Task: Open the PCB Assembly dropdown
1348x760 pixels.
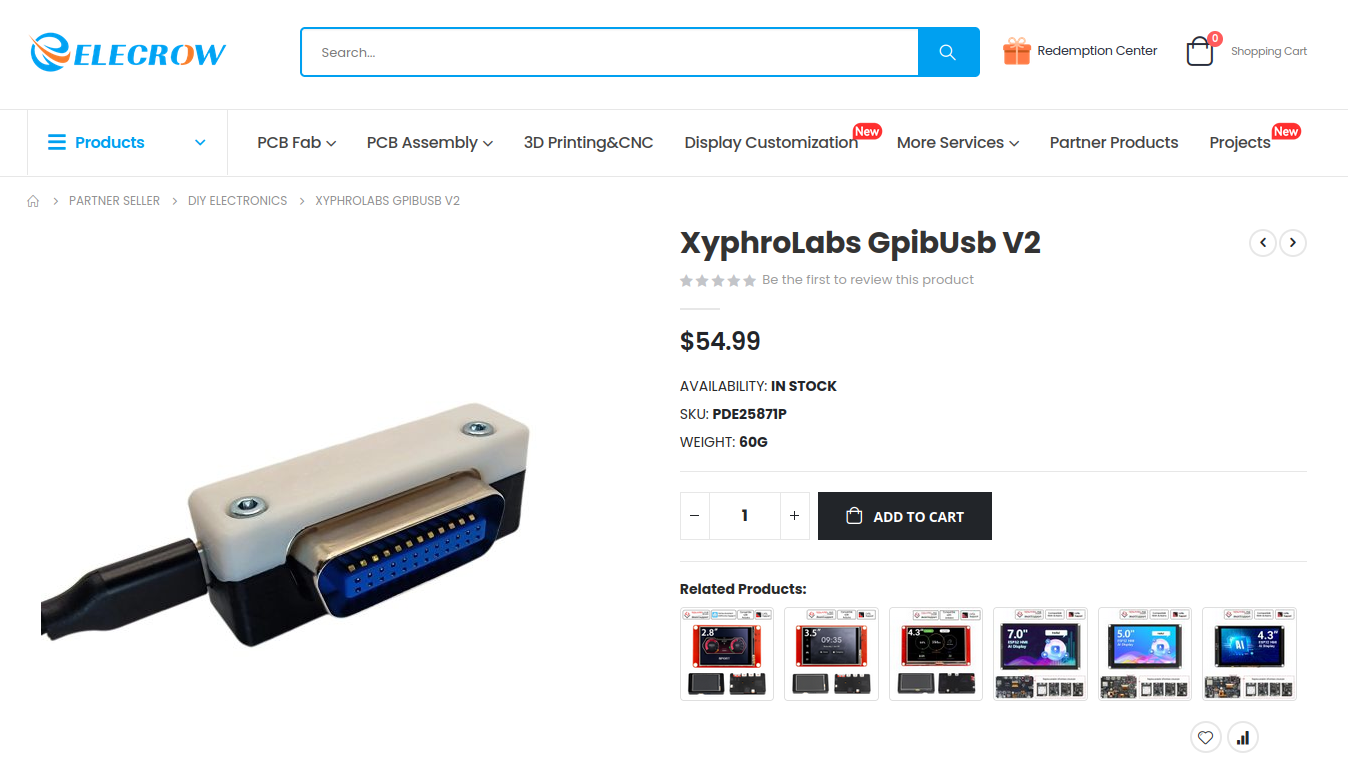Action: 430,143
